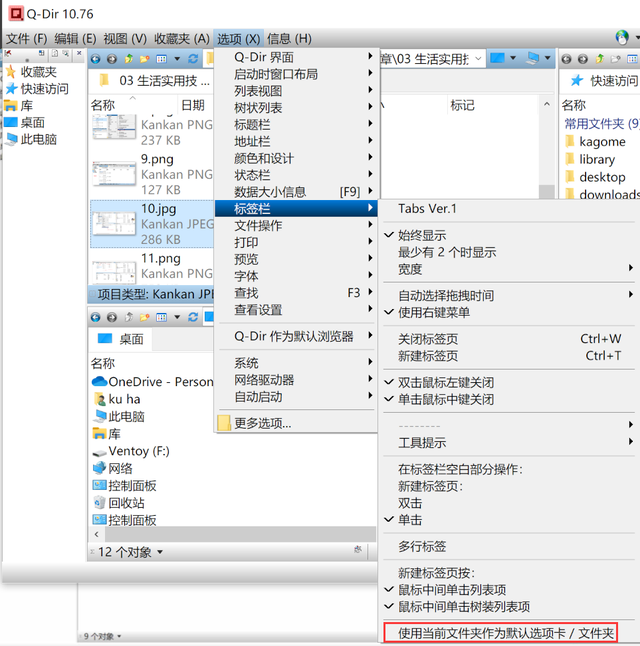Click Back arrow in bottom-left pane toolbar

[x=96, y=317]
